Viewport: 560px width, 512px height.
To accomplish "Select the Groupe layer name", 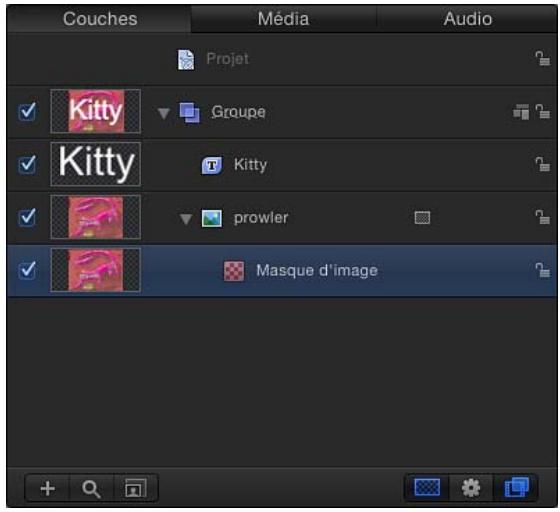I will click(x=238, y=112).
